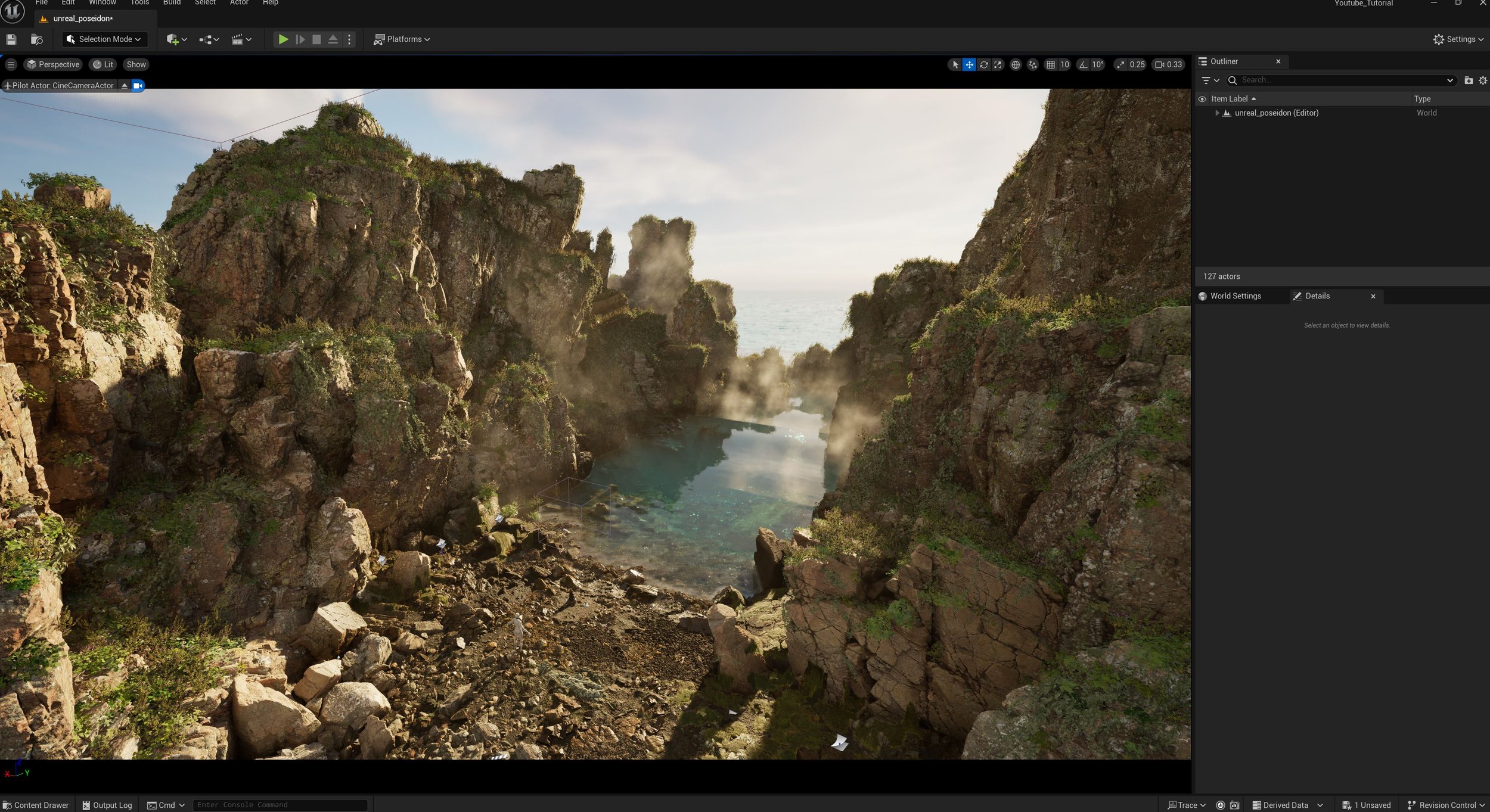The height and width of the screenshot is (812, 1490).
Task: Click the Output Log button
Action: click(107, 805)
